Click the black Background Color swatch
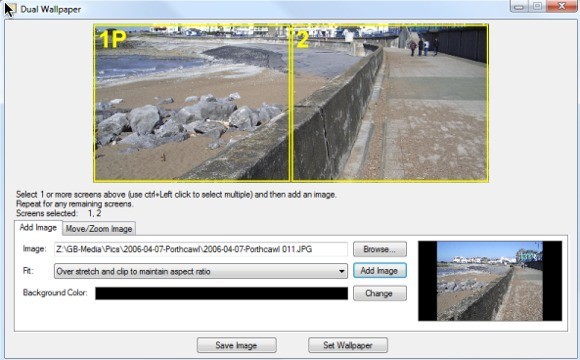Viewport: 580px width, 360px height. pos(221,293)
